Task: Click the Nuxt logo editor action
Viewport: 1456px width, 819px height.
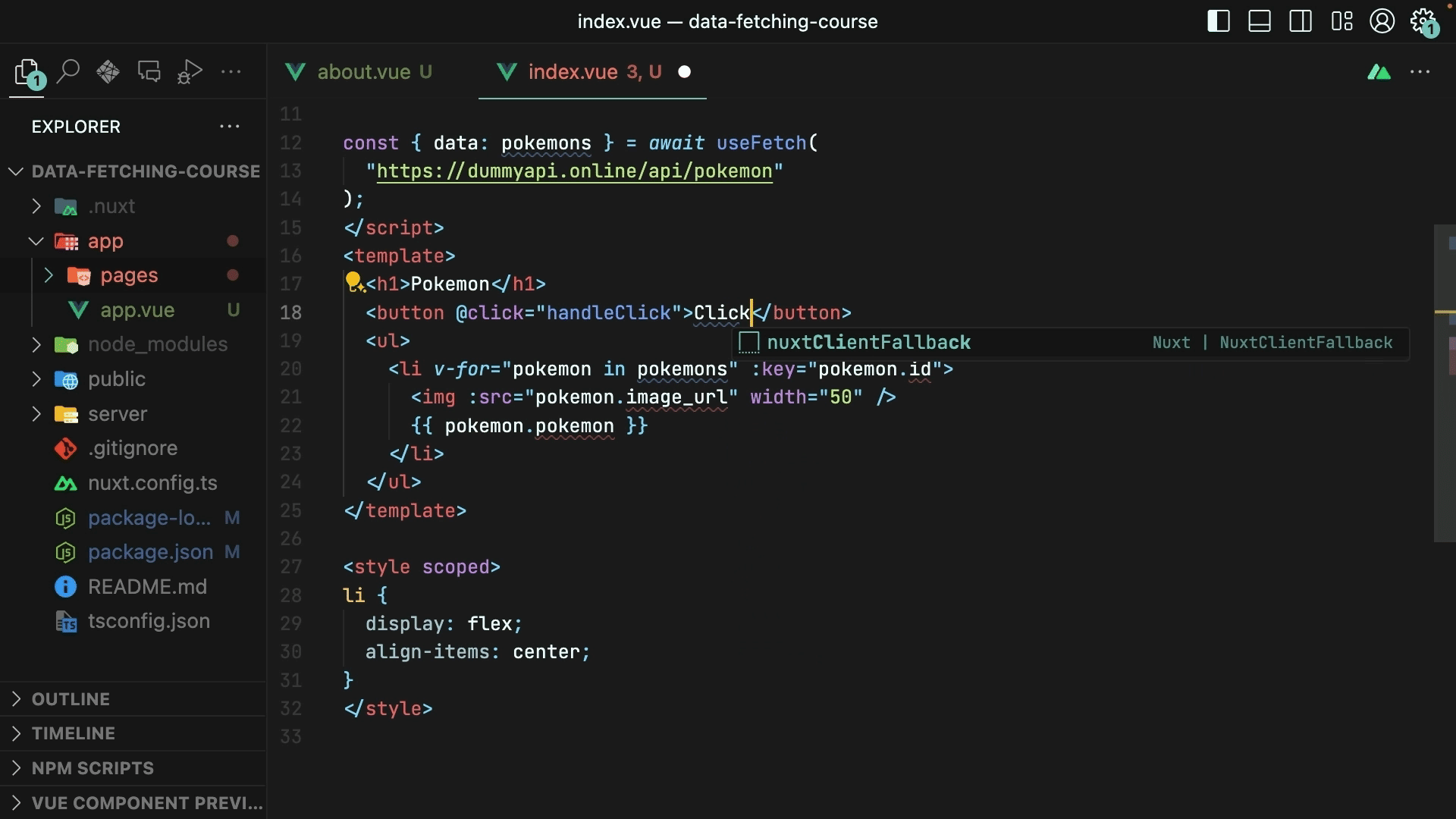Action: point(1379,72)
